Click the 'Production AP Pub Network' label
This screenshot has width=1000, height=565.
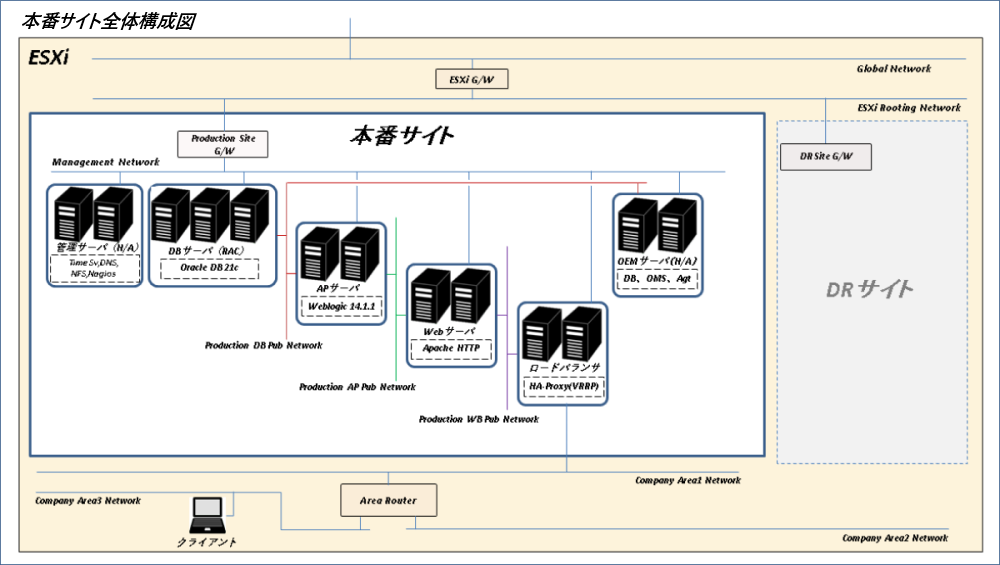[x=357, y=387]
